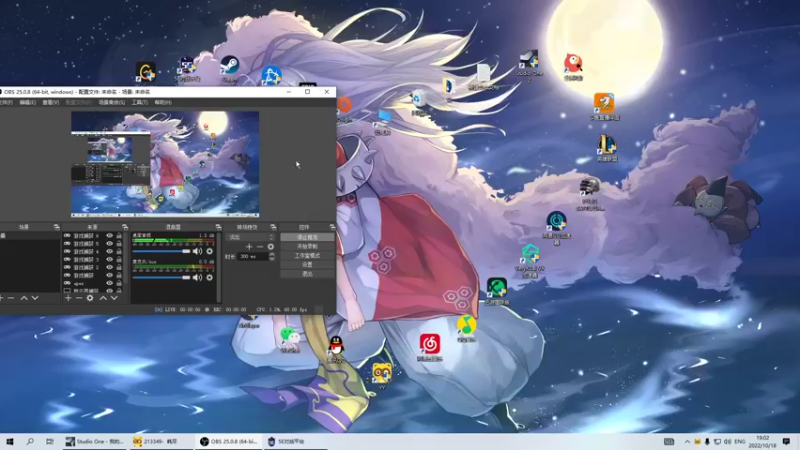Image resolution: width=800 pixels, height=450 pixels.
Task: Open red bird desktop icon near moon
Action: [x=573, y=66]
